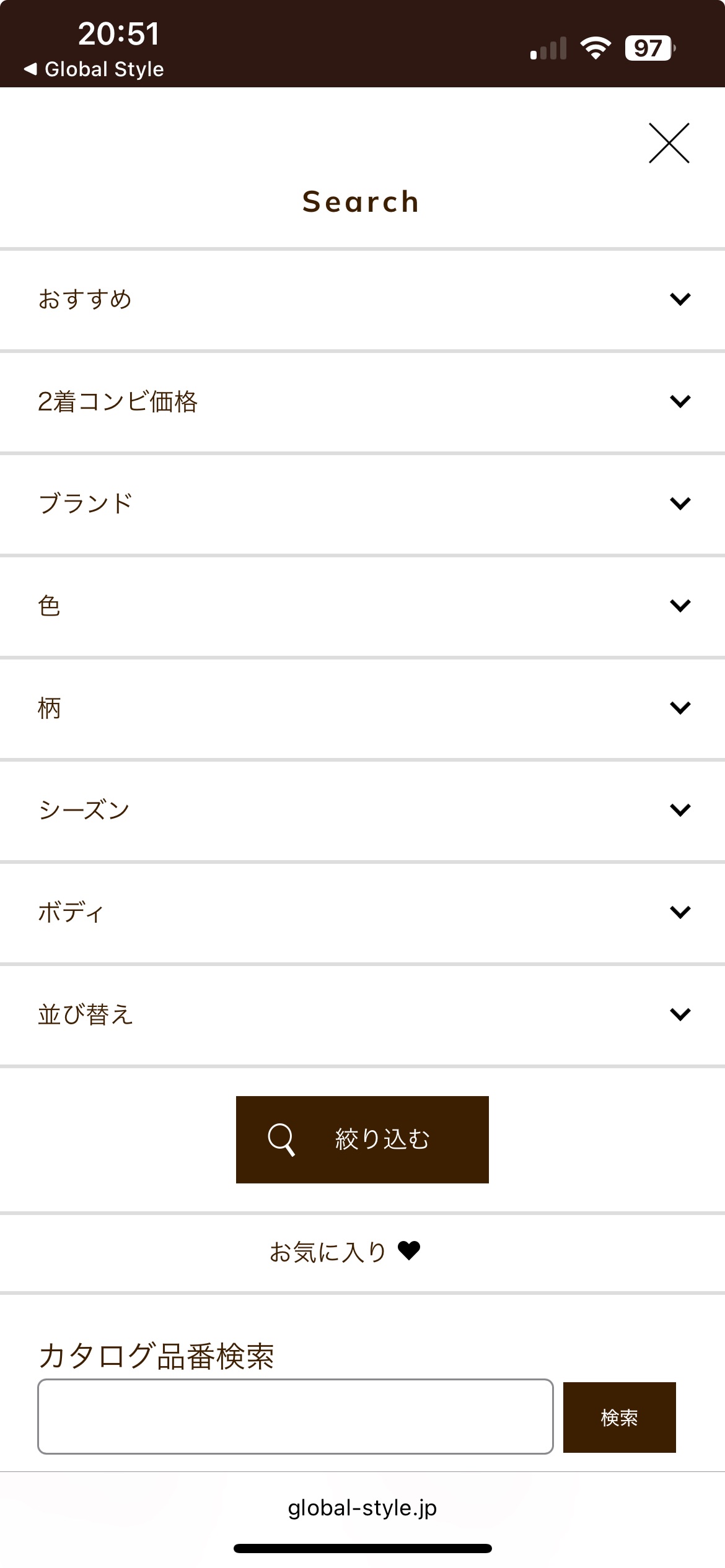Close the Search panel with the X icon
Screen dimensions: 725x1568
click(669, 143)
